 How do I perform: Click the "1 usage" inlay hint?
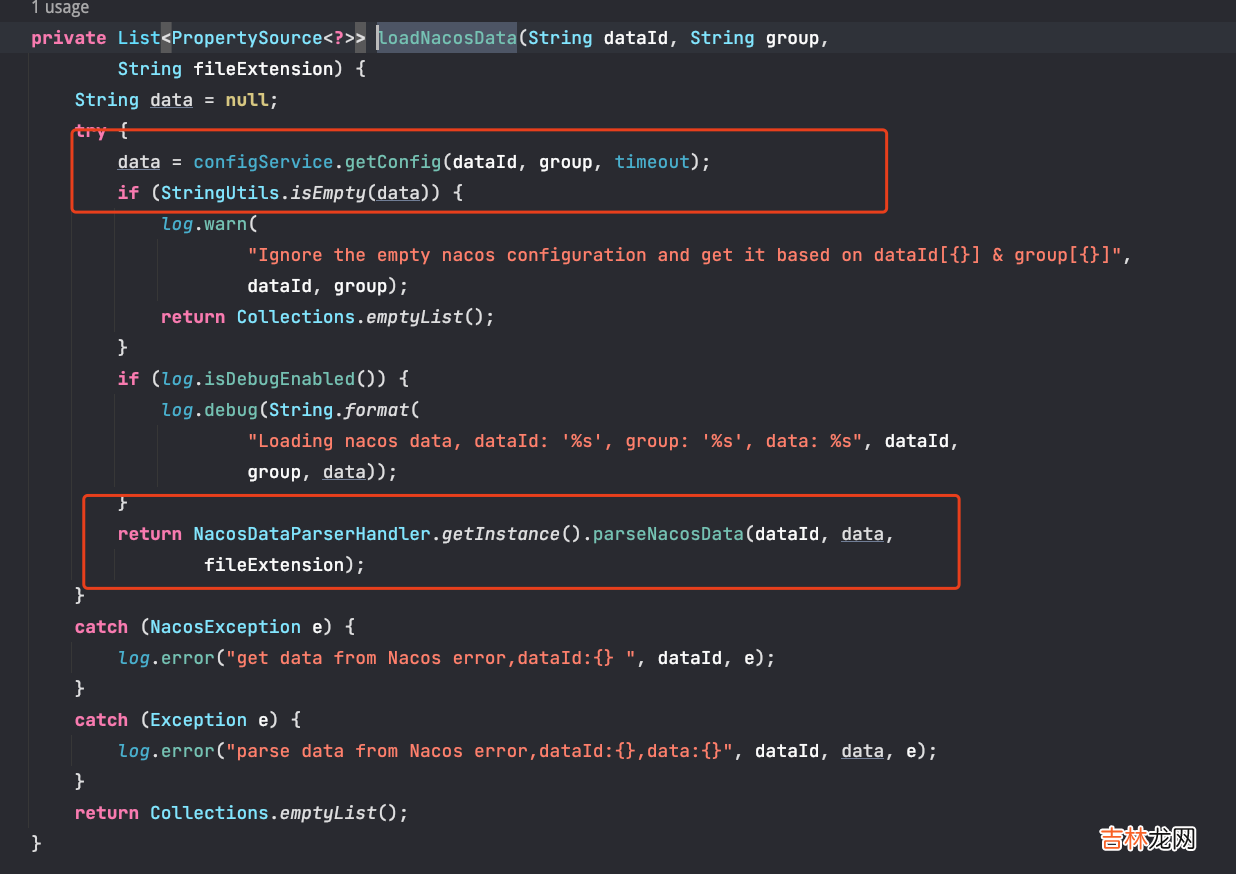(x=60, y=8)
